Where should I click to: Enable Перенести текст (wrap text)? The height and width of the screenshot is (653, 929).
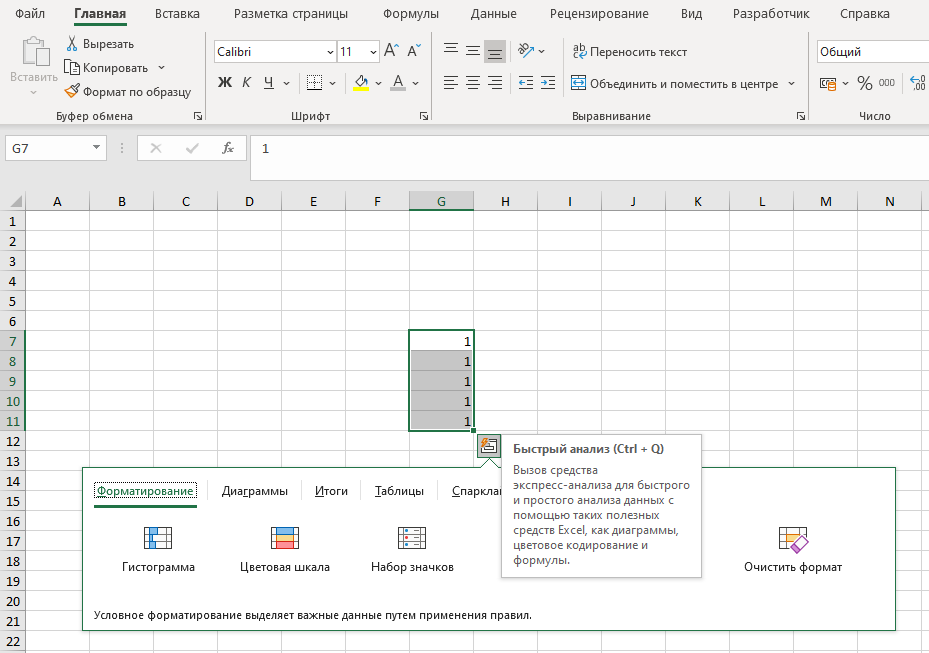click(636, 51)
